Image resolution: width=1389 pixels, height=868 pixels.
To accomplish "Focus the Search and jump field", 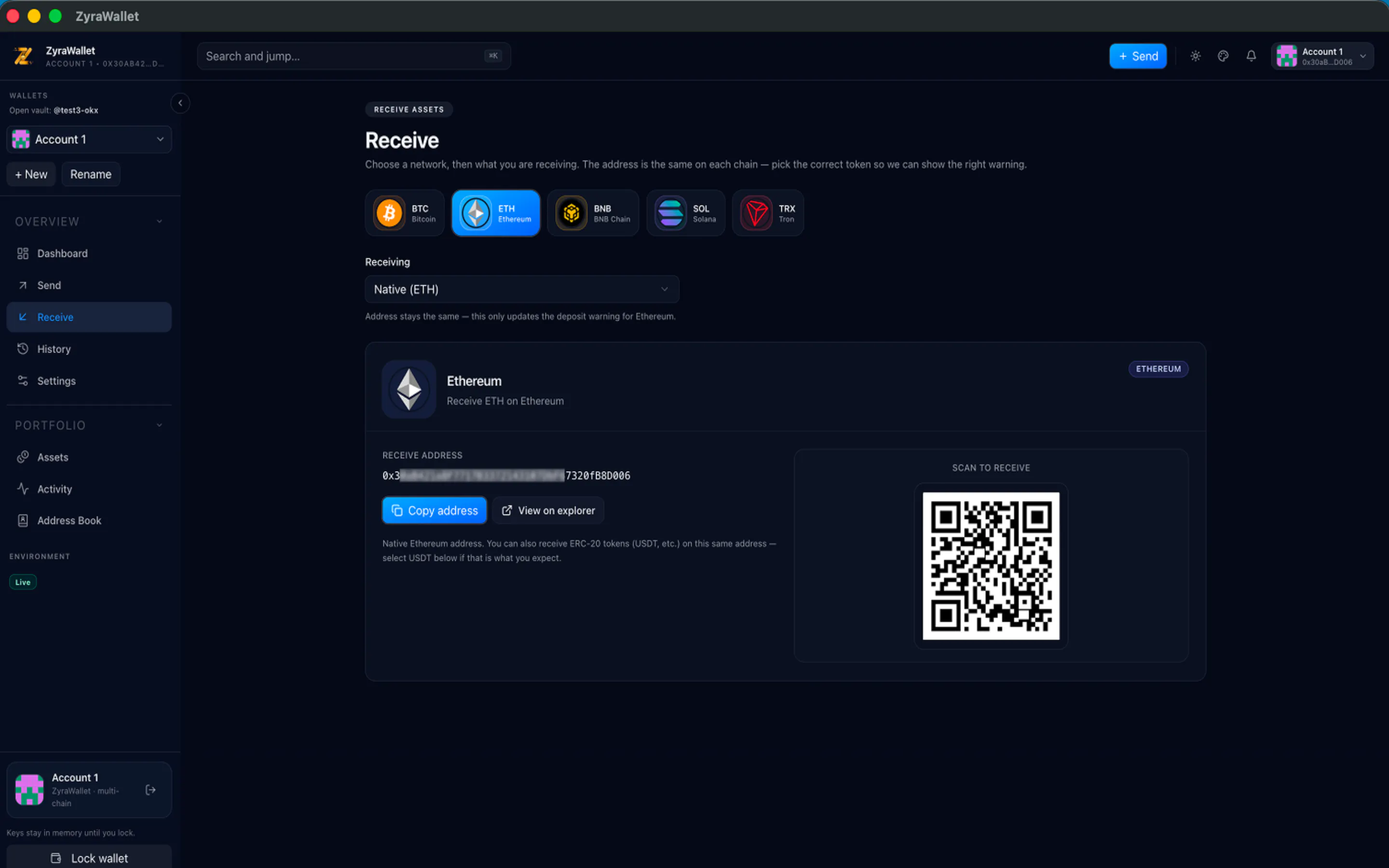I will click(354, 55).
